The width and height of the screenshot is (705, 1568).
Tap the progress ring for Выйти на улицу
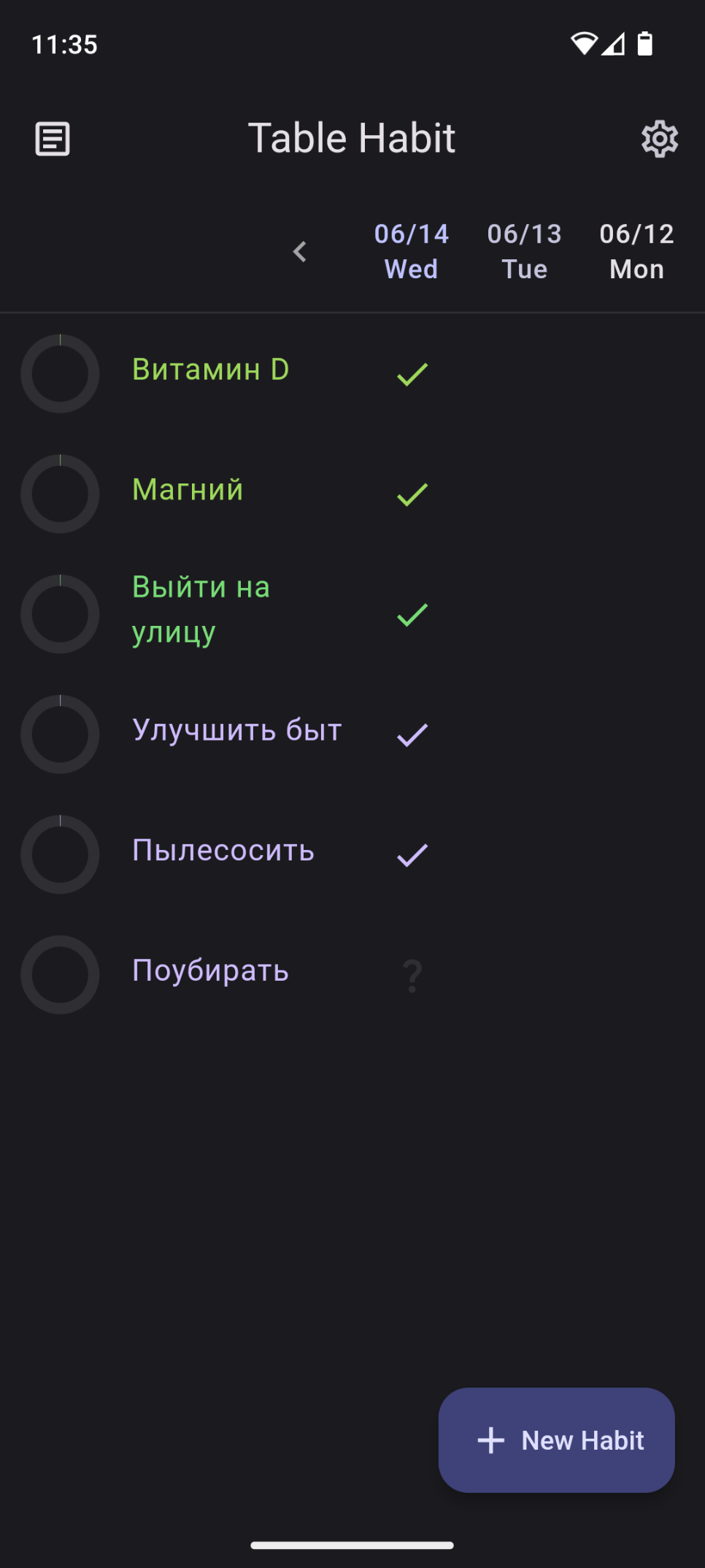(x=60, y=614)
